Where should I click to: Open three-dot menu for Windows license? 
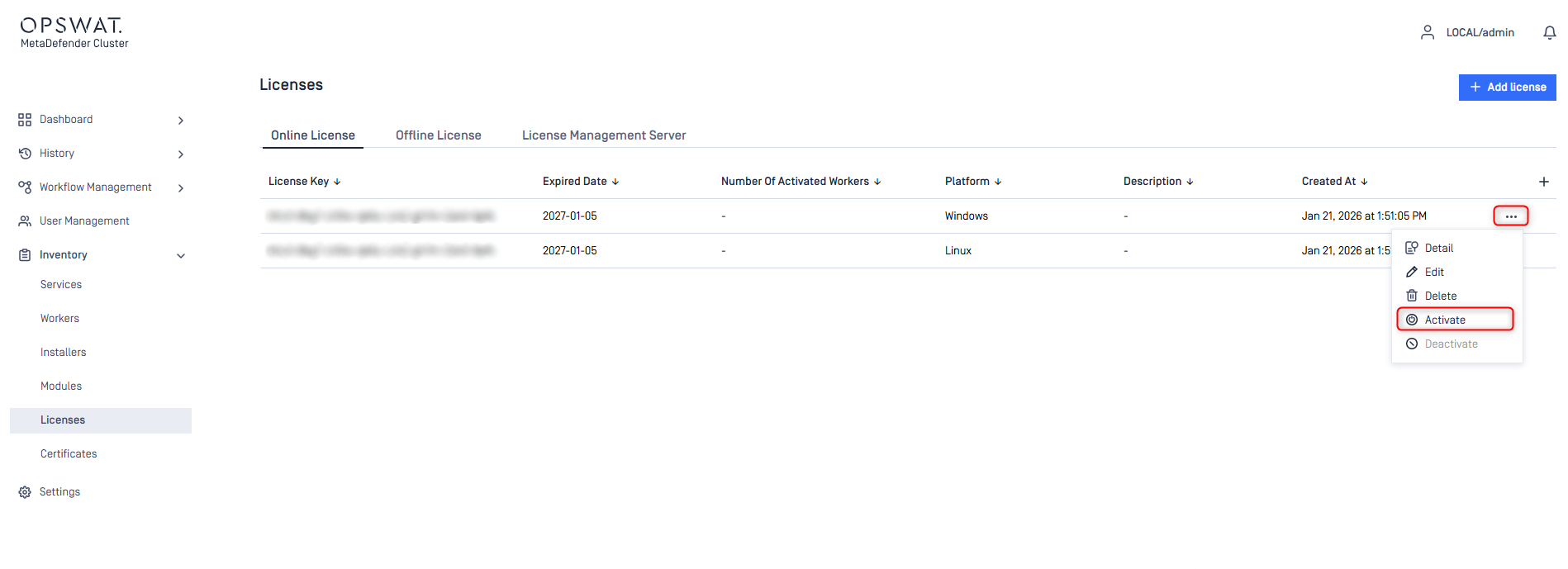coord(1510,216)
